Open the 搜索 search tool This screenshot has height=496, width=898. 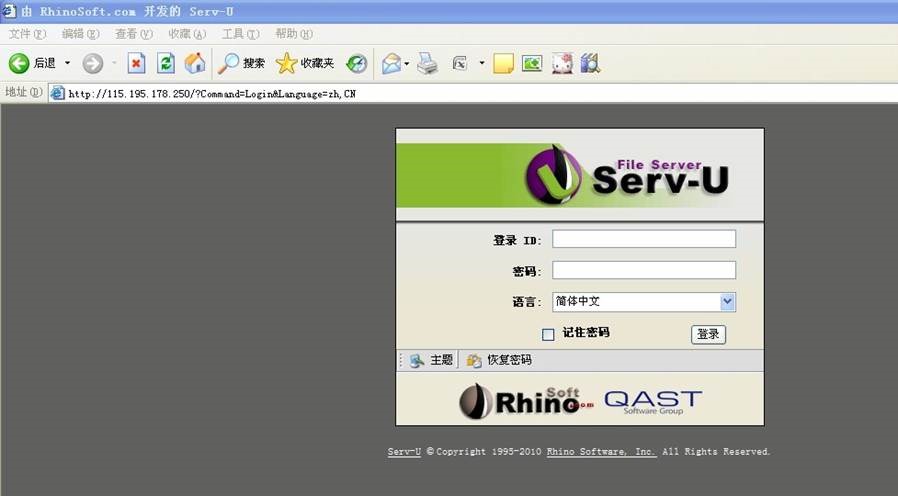(241, 63)
